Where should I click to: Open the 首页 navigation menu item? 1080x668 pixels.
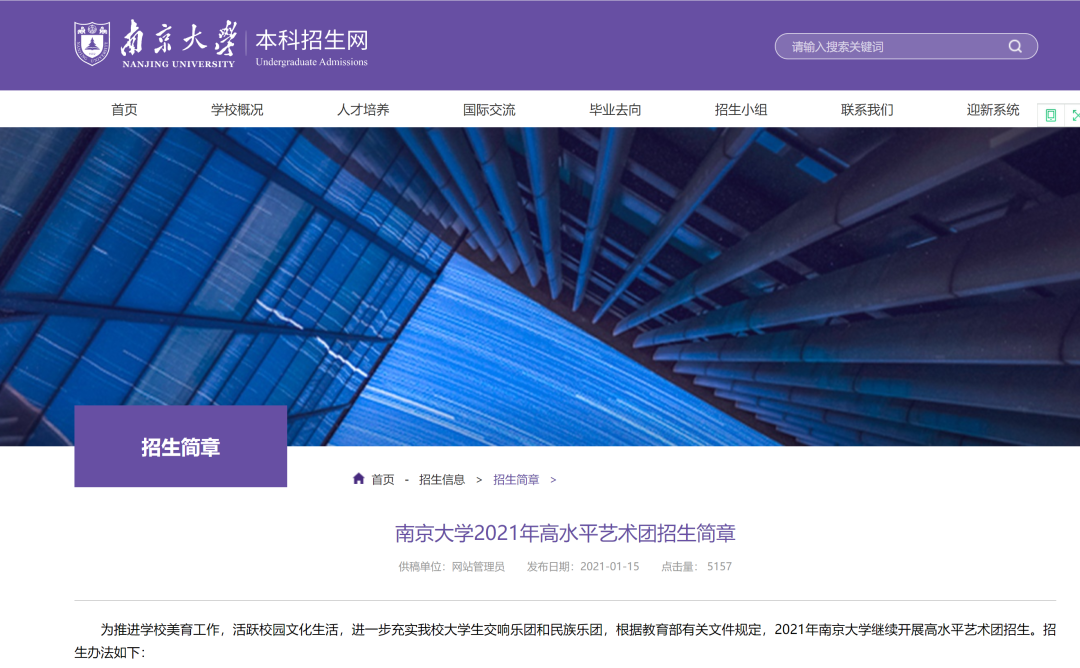124,110
